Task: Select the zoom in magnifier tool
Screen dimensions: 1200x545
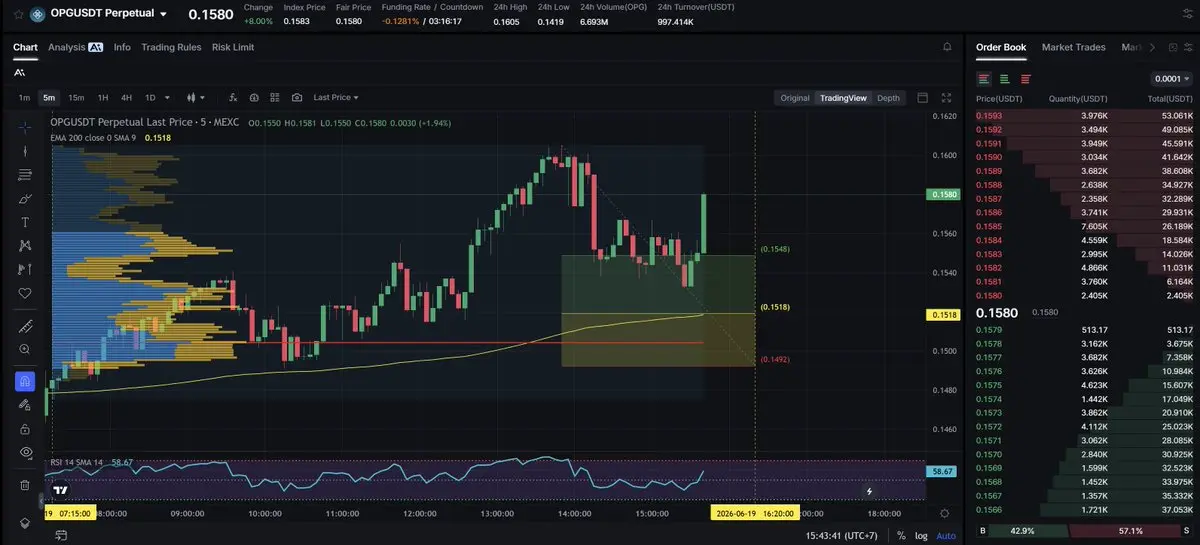Action: [x=25, y=349]
